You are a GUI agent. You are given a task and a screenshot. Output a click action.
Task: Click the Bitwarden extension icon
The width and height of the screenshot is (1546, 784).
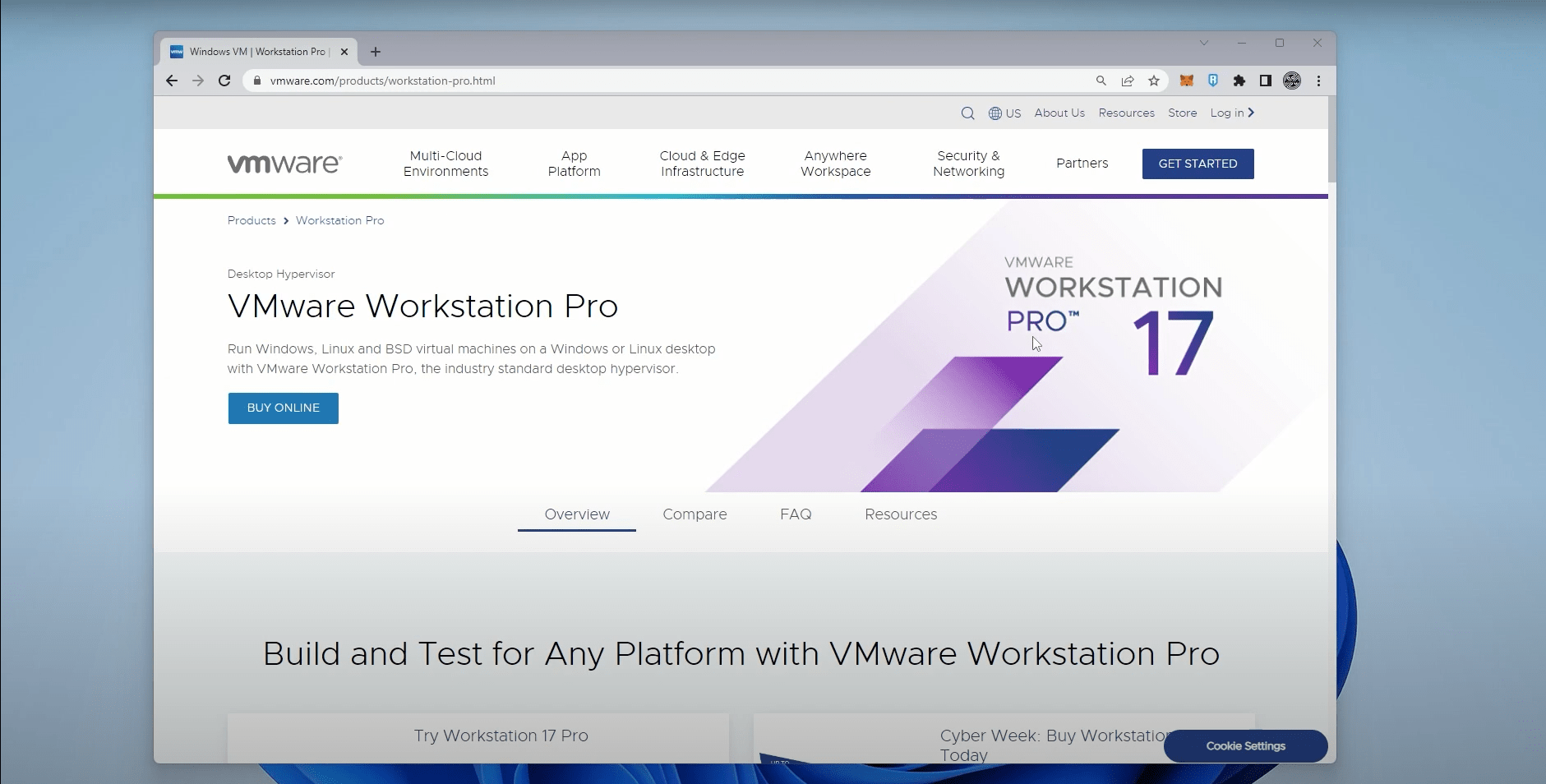(1213, 81)
